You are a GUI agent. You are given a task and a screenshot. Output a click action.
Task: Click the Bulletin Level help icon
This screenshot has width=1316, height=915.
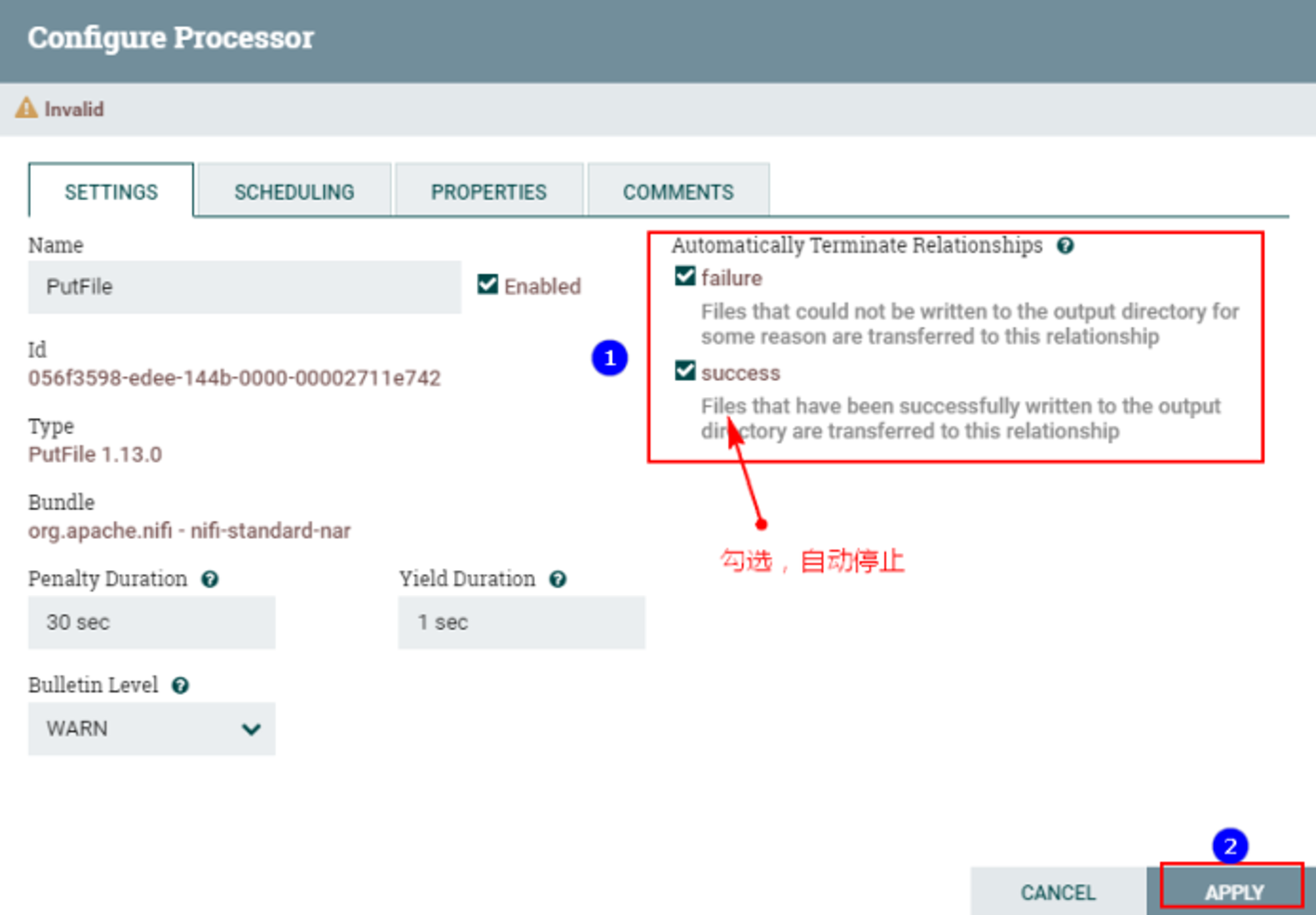point(180,686)
